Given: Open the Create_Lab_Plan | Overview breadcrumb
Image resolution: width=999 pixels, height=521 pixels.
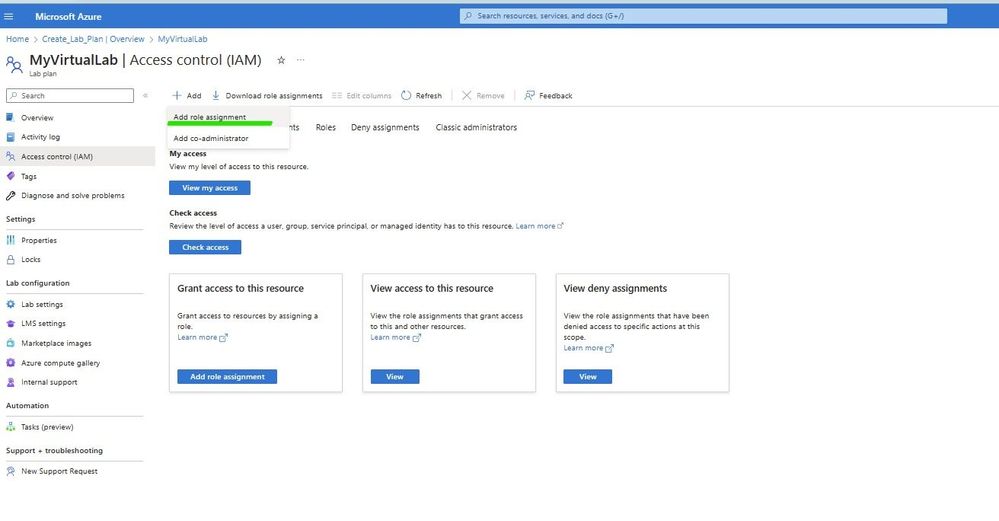Looking at the screenshot, I should tap(93, 39).
